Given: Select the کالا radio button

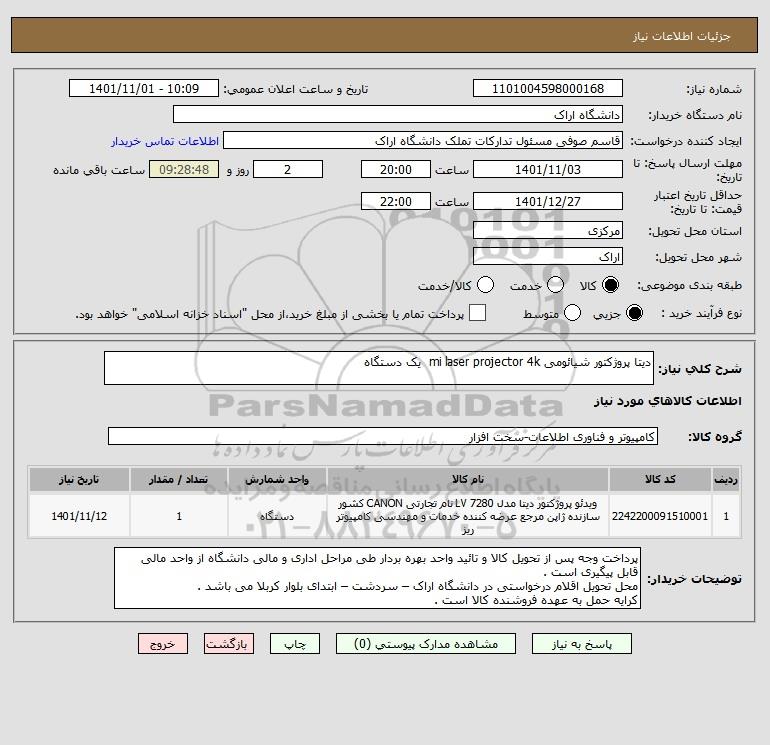Looking at the screenshot, I should [x=610, y=285].
